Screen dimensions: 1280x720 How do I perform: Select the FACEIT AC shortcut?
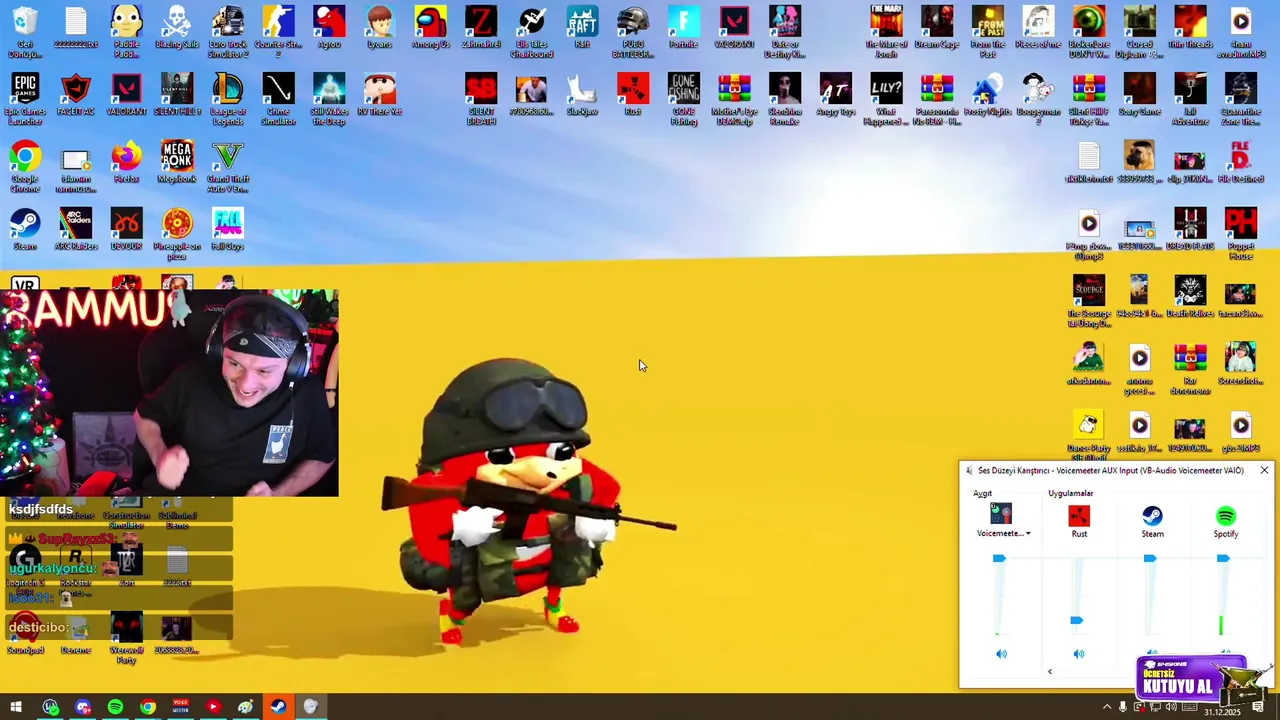[x=76, y=94]
